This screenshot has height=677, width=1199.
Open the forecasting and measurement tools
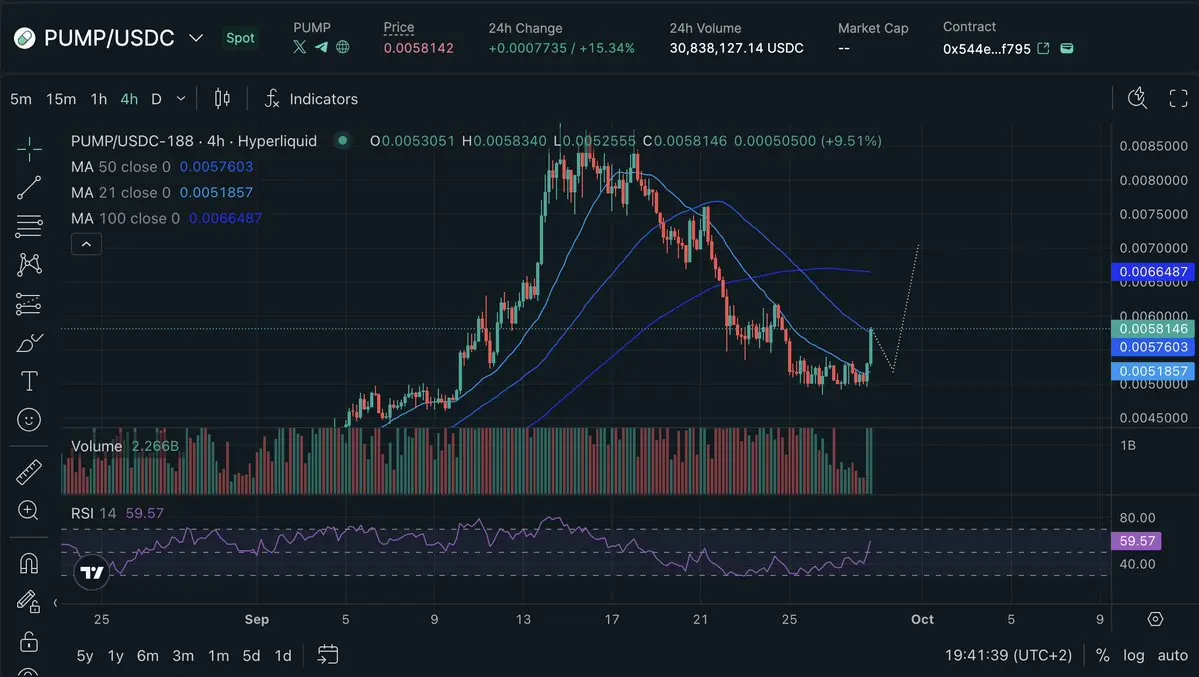coord(29,304)
